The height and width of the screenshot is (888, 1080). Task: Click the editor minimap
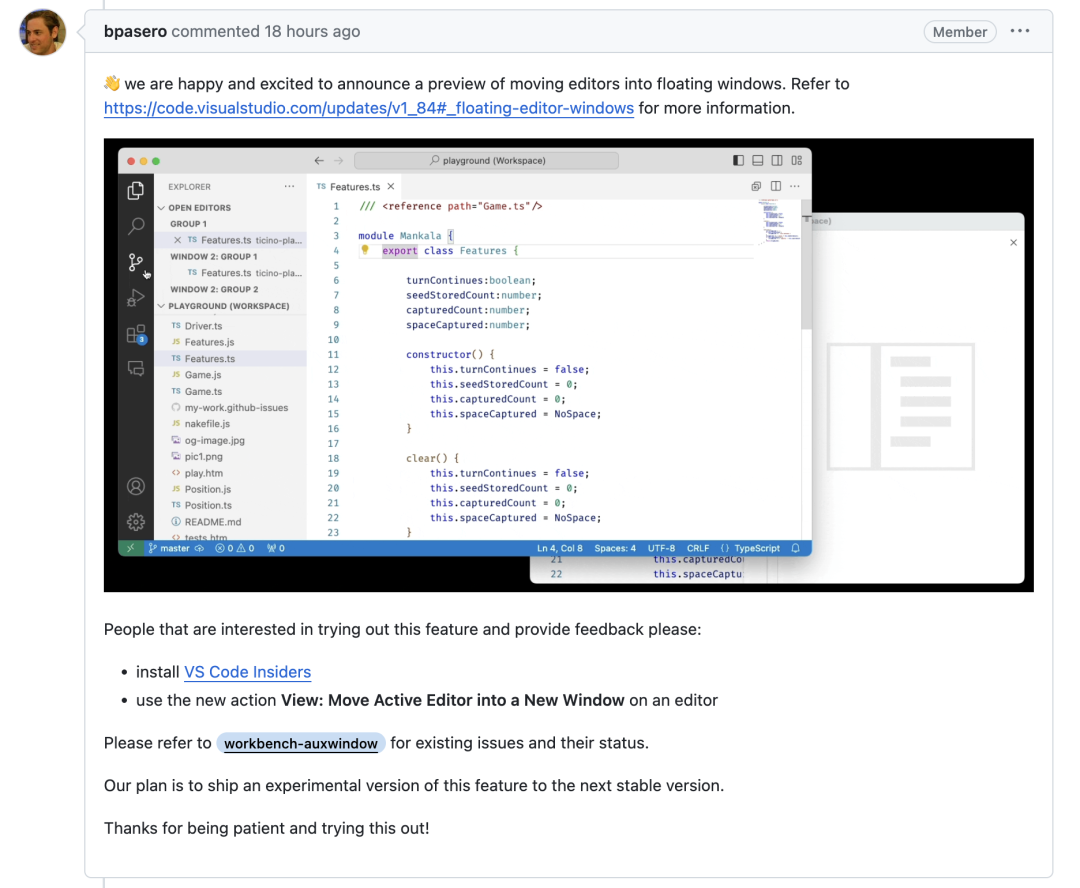[780, 220]
